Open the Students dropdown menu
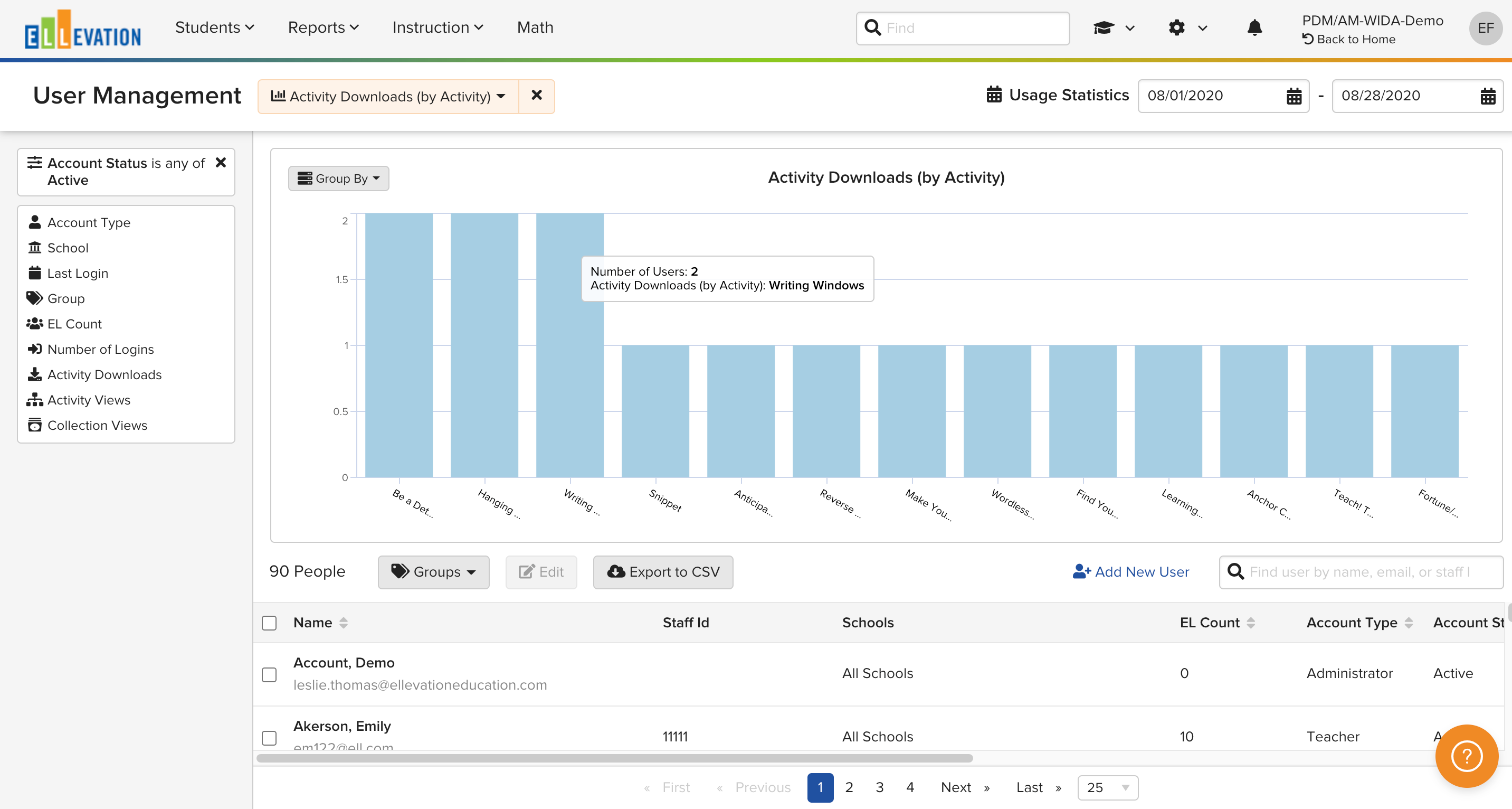The image size is (1512, 809). pyautogui.click(x=214, y=27)
